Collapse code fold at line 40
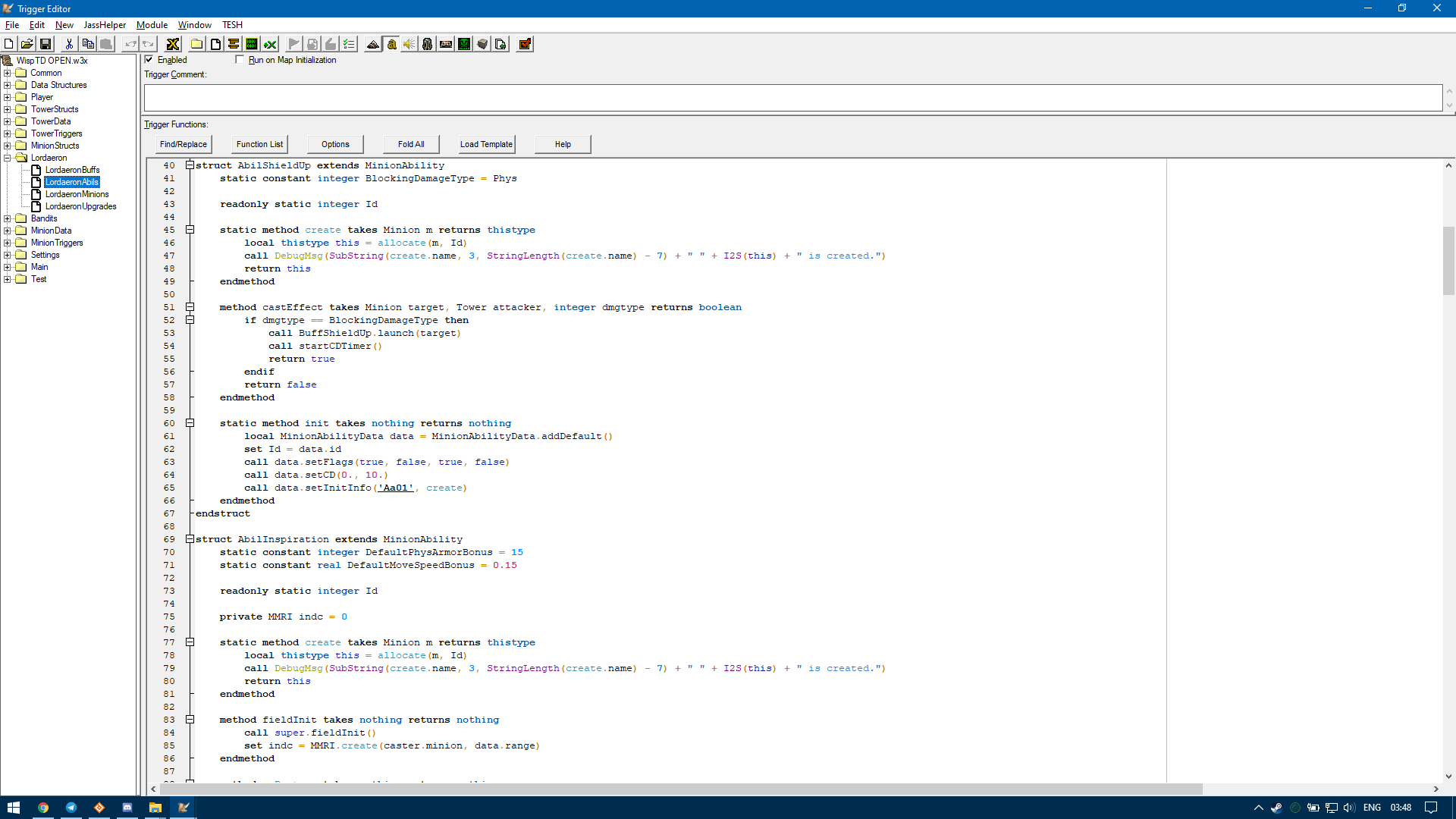Screen dimensions: 1456x819 (x=190, y=165)
